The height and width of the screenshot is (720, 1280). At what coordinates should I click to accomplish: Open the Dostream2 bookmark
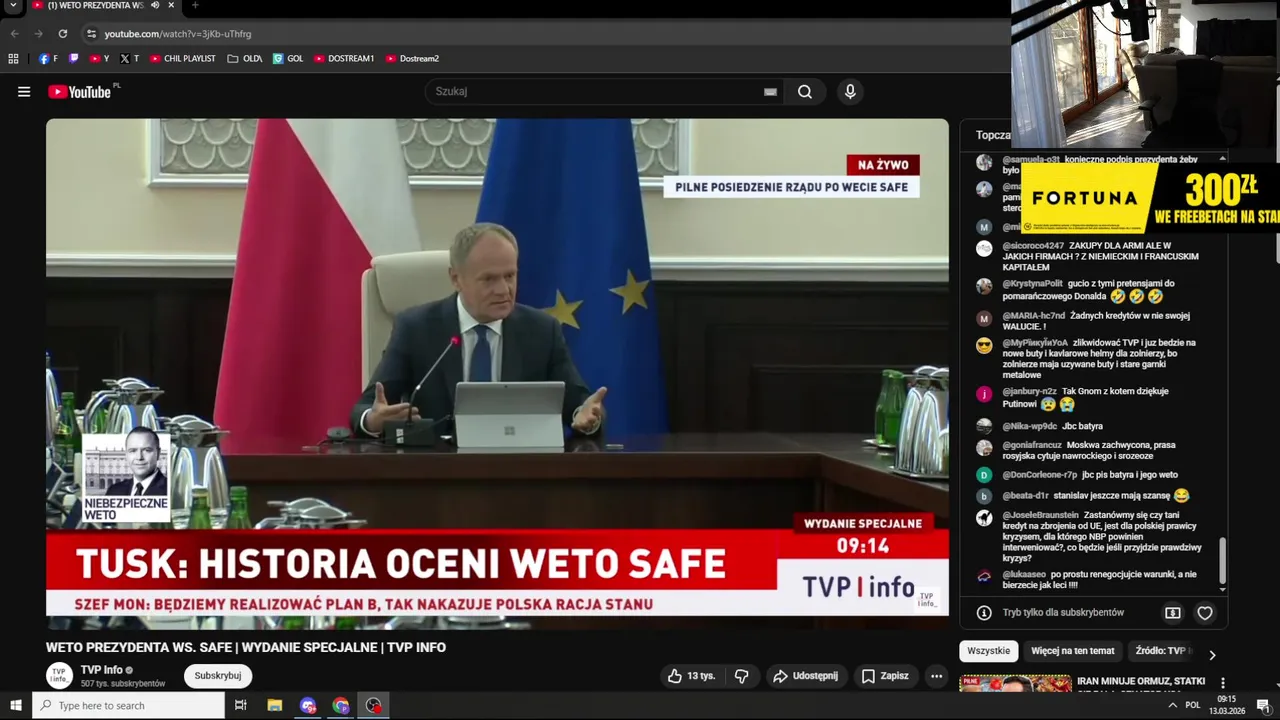(412, 59)
